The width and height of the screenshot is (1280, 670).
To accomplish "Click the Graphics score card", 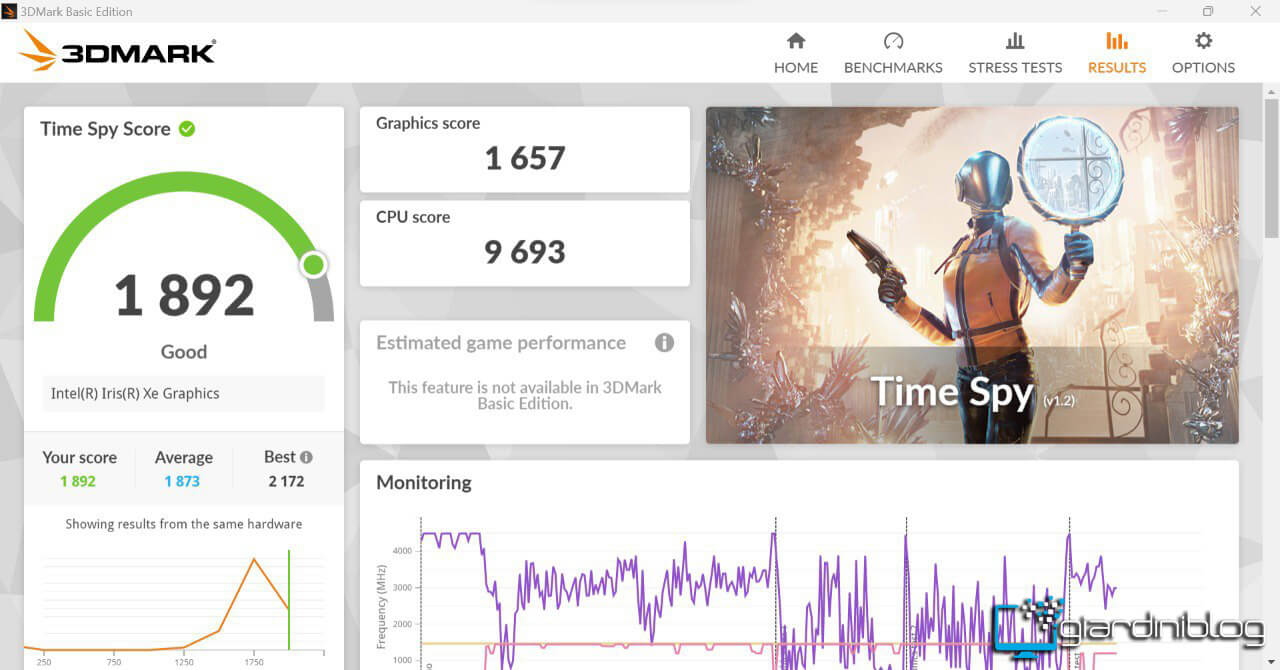I will (524, 149).
